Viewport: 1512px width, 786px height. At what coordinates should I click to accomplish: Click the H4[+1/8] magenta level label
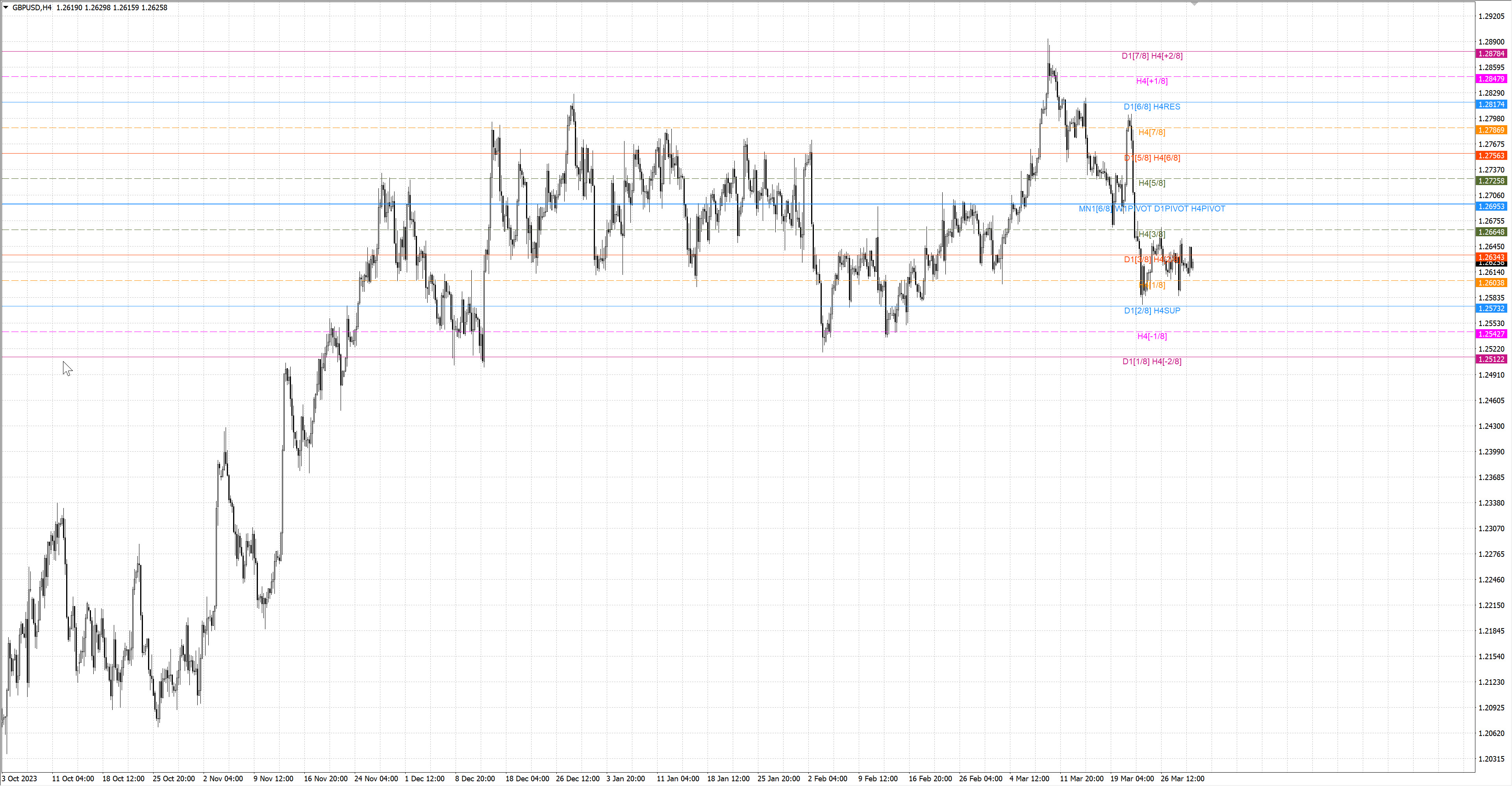tap(1152, 81)
